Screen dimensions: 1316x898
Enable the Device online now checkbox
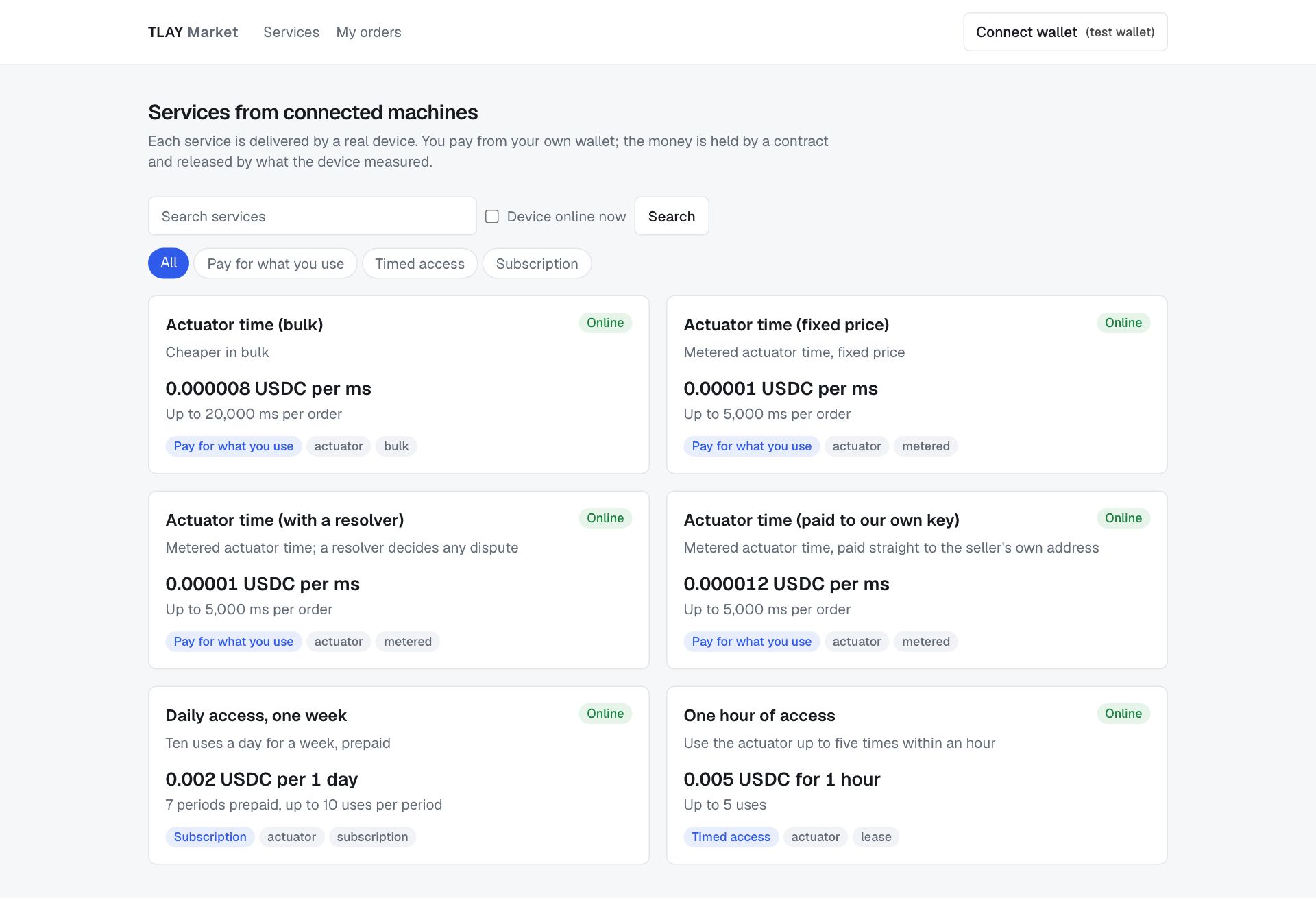[x=492, y=217]
